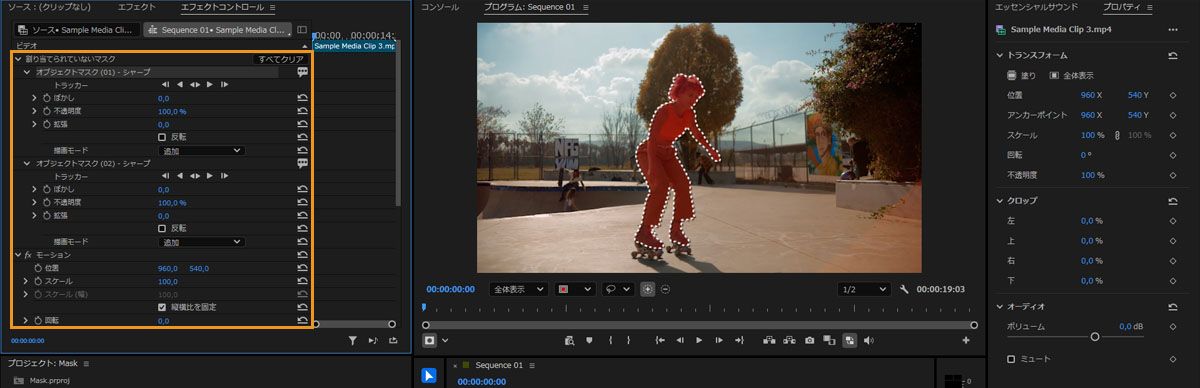Step forward one frame in Program monitor
This screenshot has height=388, width=1200.
tap(718, 340)
